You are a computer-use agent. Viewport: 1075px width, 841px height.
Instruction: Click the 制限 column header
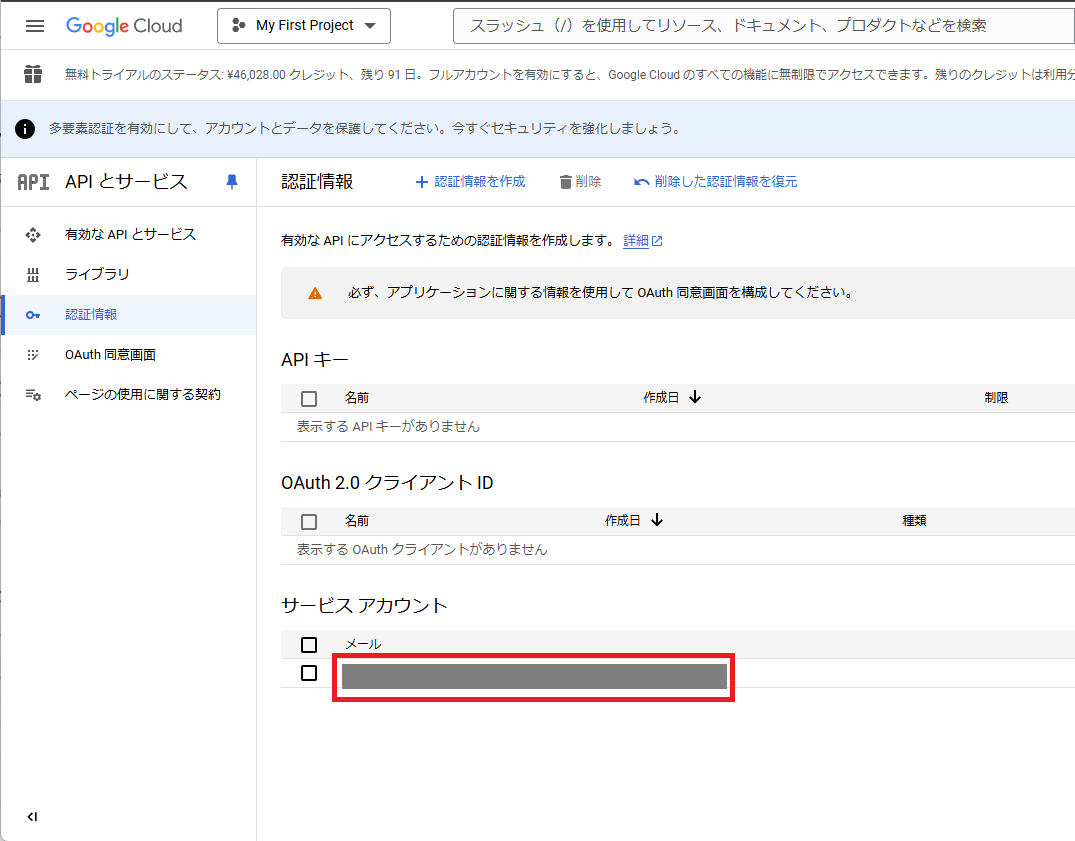coord(996,398)
